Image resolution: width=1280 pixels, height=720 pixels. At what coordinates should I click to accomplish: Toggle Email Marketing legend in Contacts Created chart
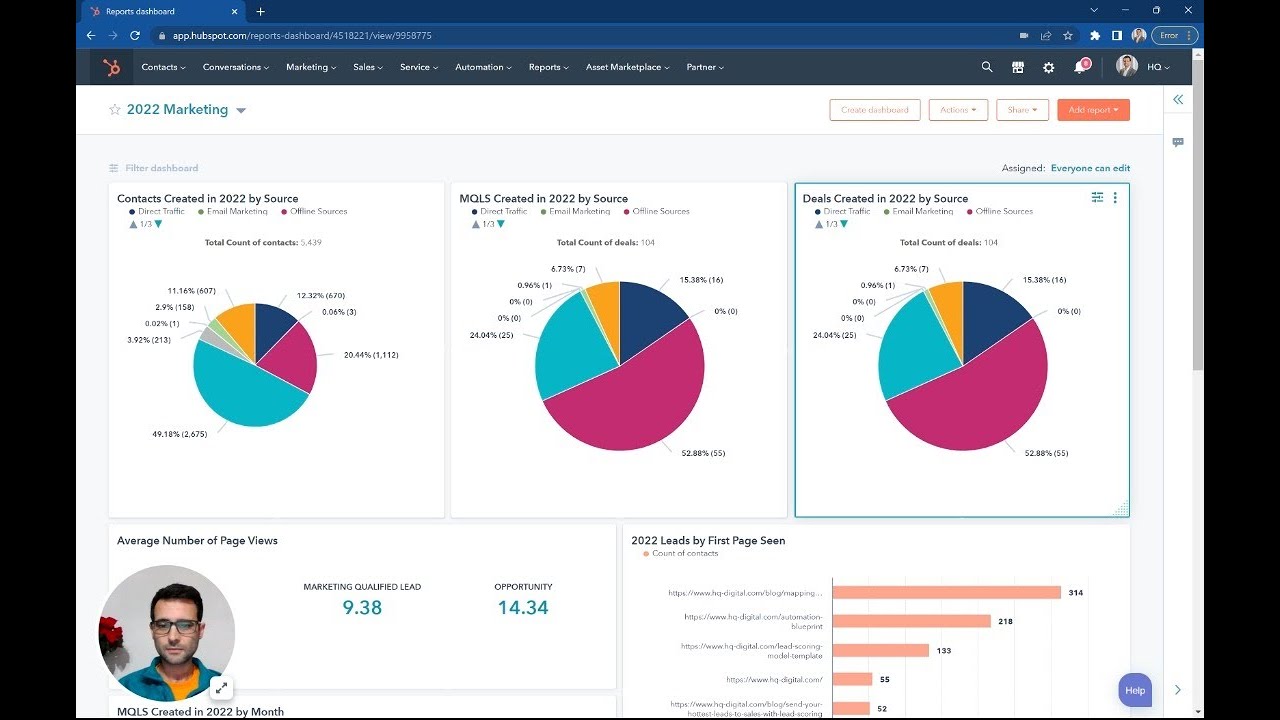[x=232, y=211]
